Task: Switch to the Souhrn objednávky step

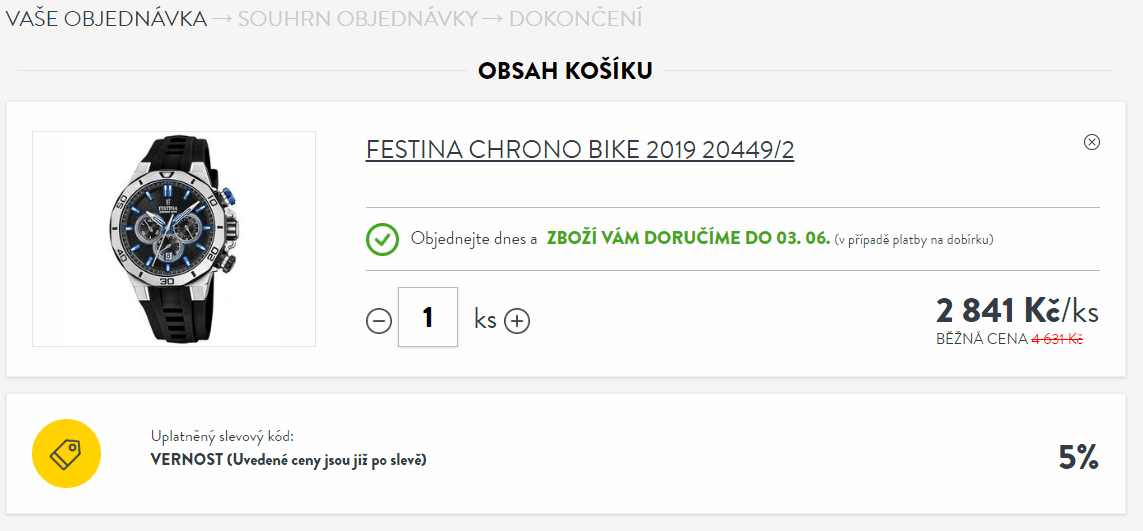Action: click(358, 19)
